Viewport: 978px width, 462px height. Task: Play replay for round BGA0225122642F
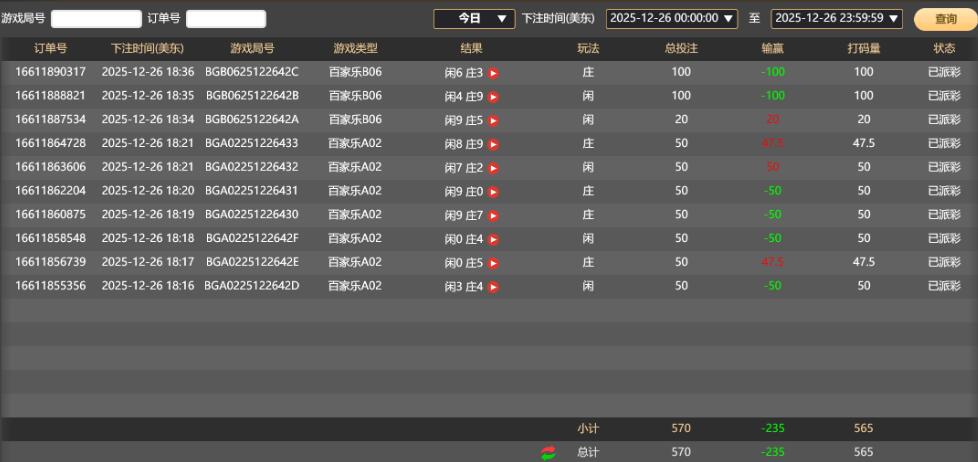pyautogui.click(x=493, y=240)
